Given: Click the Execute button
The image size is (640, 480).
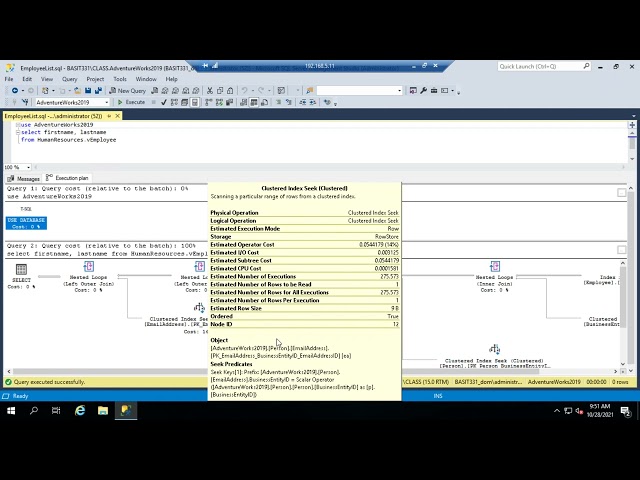Looking at the screenshot, I should pos(131,102).
